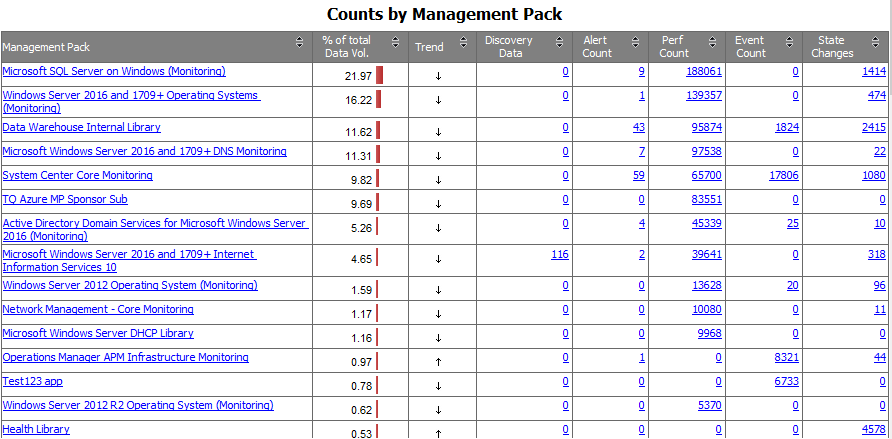892x439 pixels.
Task: Open Health Library link
Action: (x=36, y=429)
